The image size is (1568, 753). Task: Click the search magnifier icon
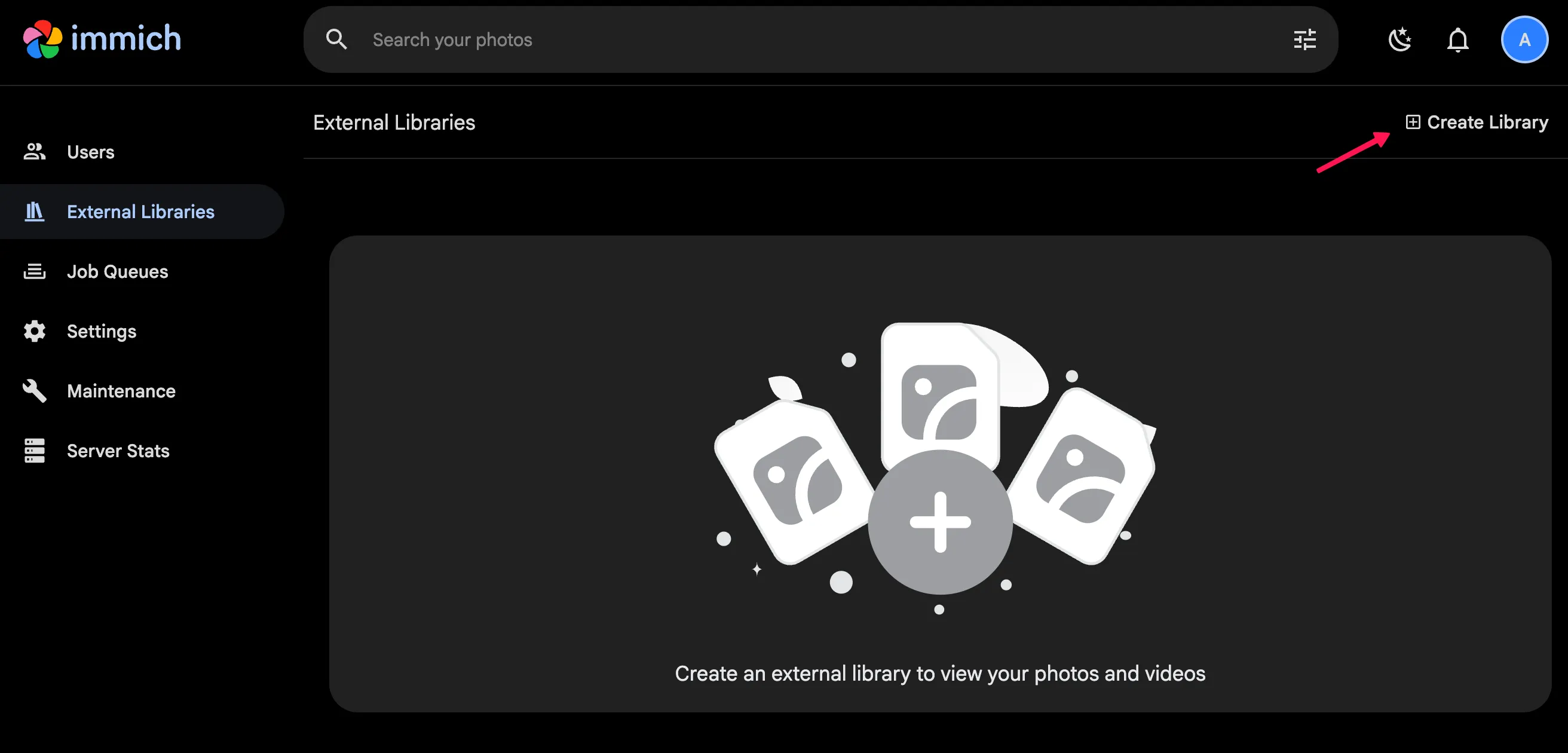pyautogui.click(x=336, y=39)
